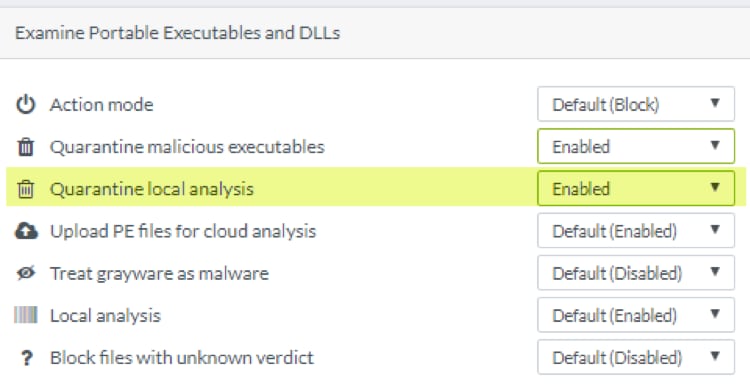Screen dimensions: 750x387
Task: Open the Local analysis Default (Enabled) dropdown
Action: click(636, 315)
